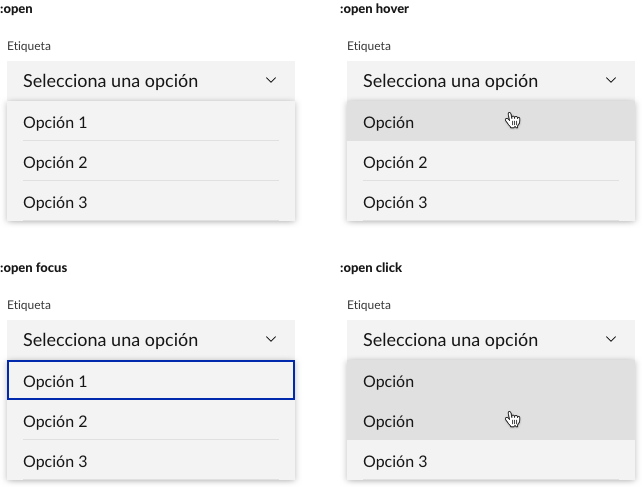
Task: Collapse the open focus dropdown using its chevron
Action: (x=271, y=340)
